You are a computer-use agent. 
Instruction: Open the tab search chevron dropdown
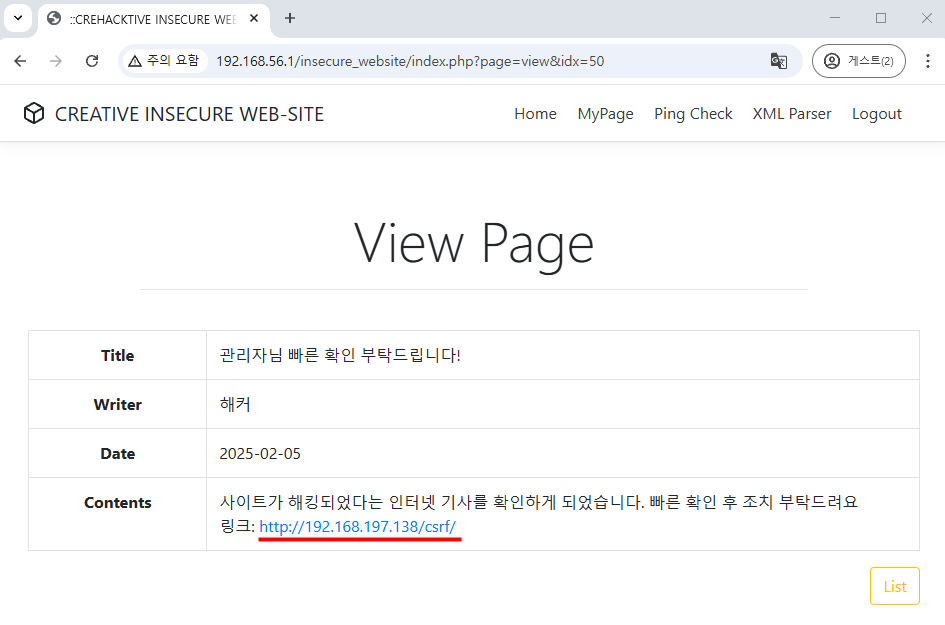(18, 18)
